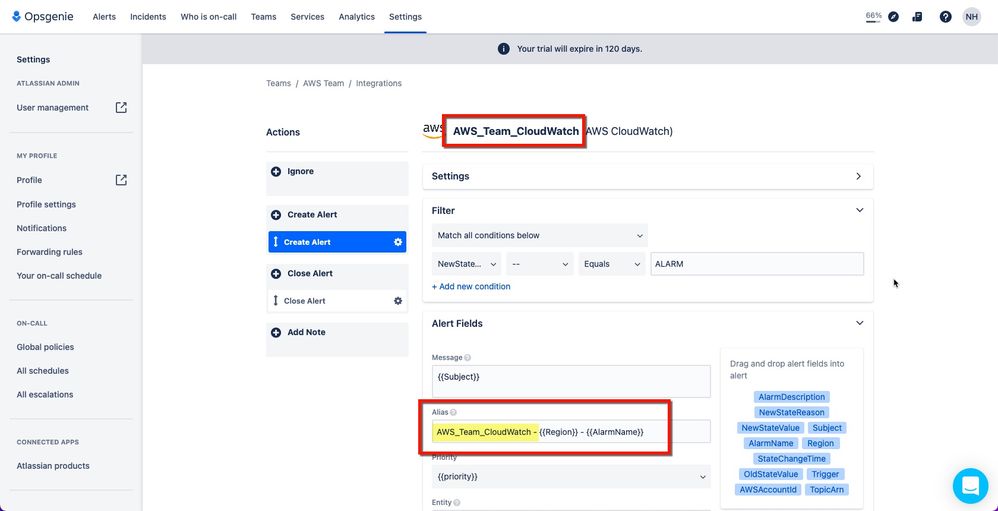Open the Incidents menu
Viewport: 998px width, 511px height.
point(148,17)
